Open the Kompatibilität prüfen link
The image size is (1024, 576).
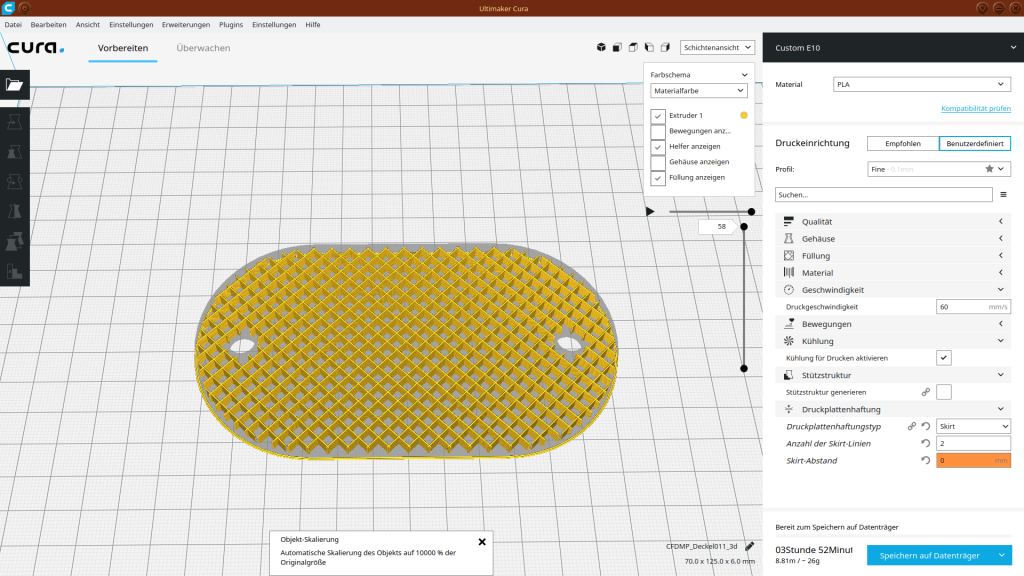tap(975, 108)
